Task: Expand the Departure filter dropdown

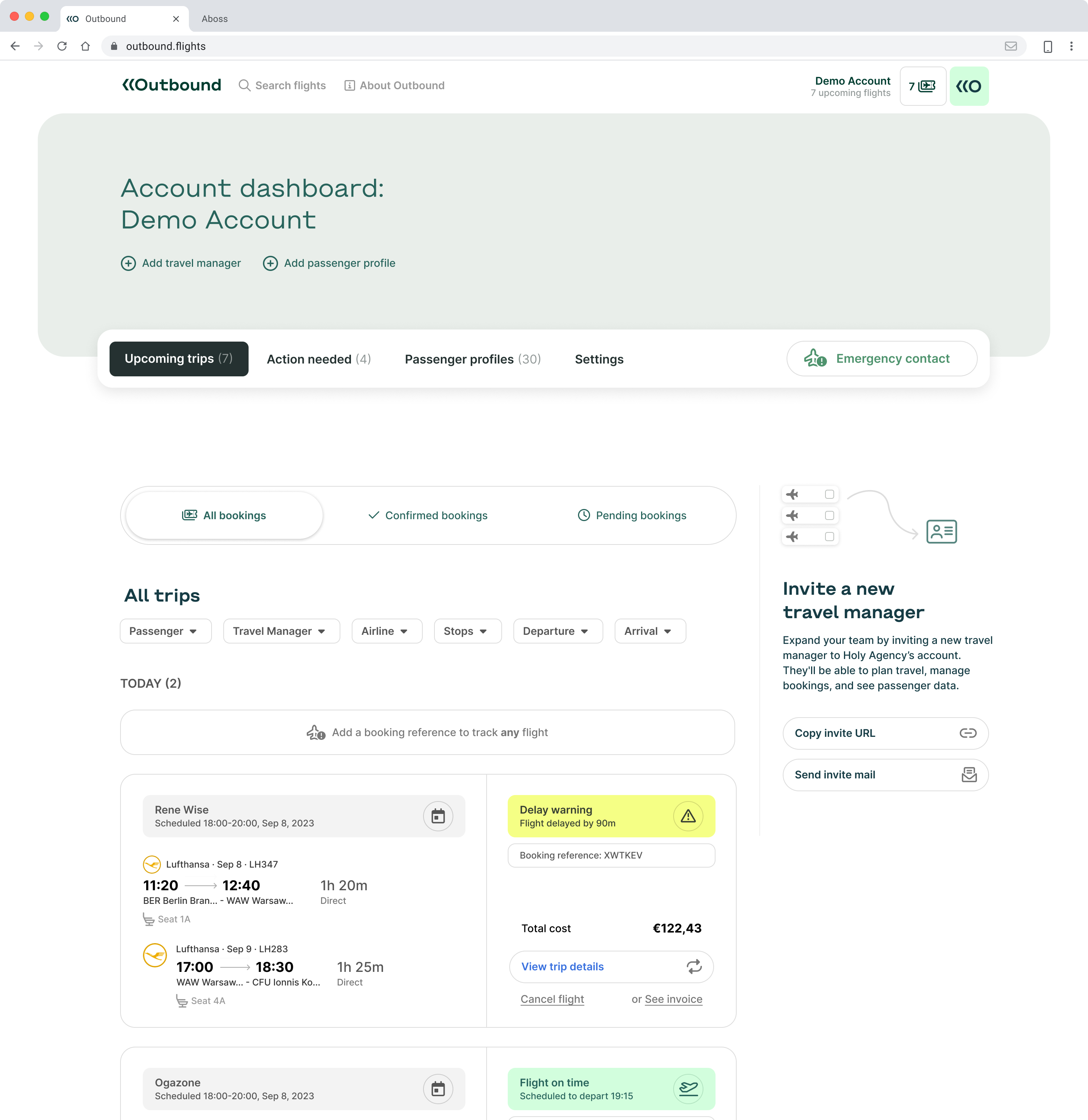Action: (x=558, y=631)
